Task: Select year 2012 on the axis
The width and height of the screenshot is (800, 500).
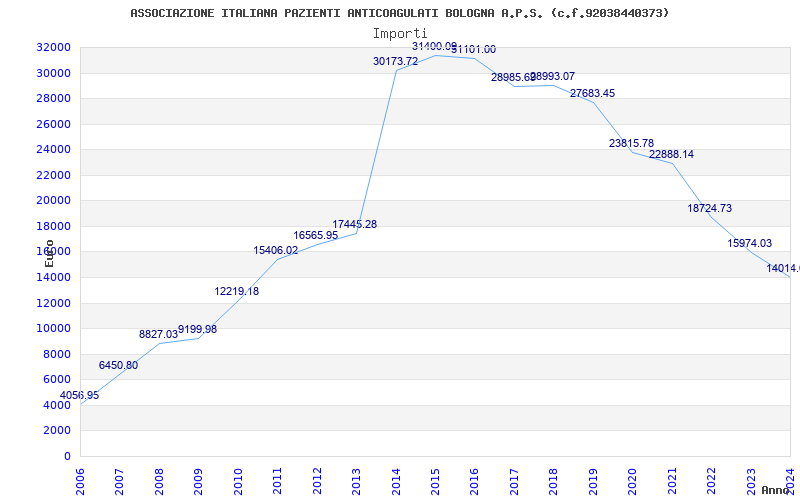Action: (x=317, y=480)
